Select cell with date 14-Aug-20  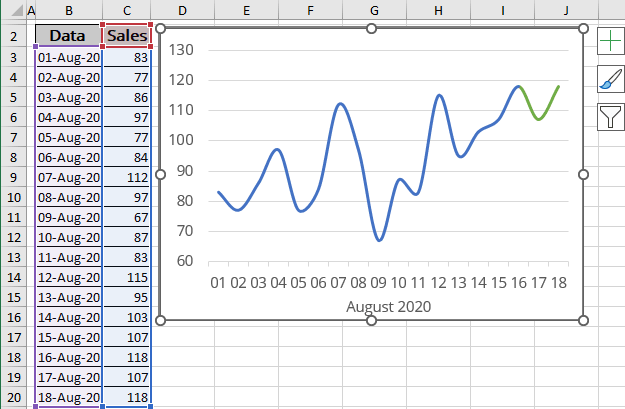point(69,317)
